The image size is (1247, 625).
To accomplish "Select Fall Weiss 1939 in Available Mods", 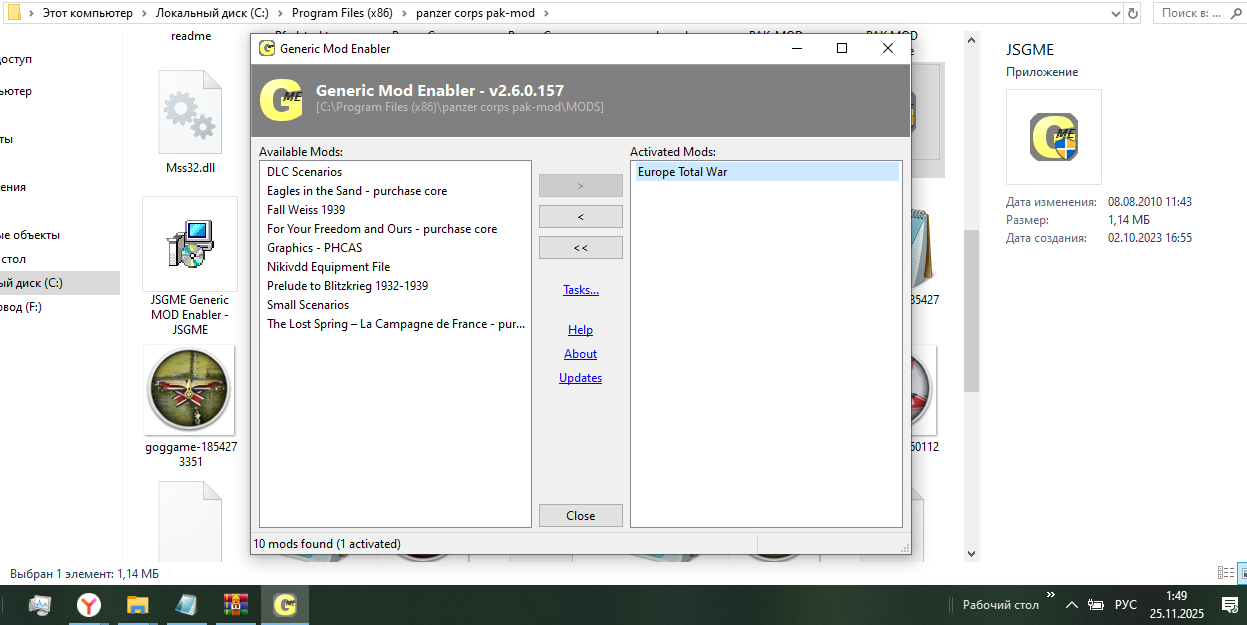I will coord(306,210).
